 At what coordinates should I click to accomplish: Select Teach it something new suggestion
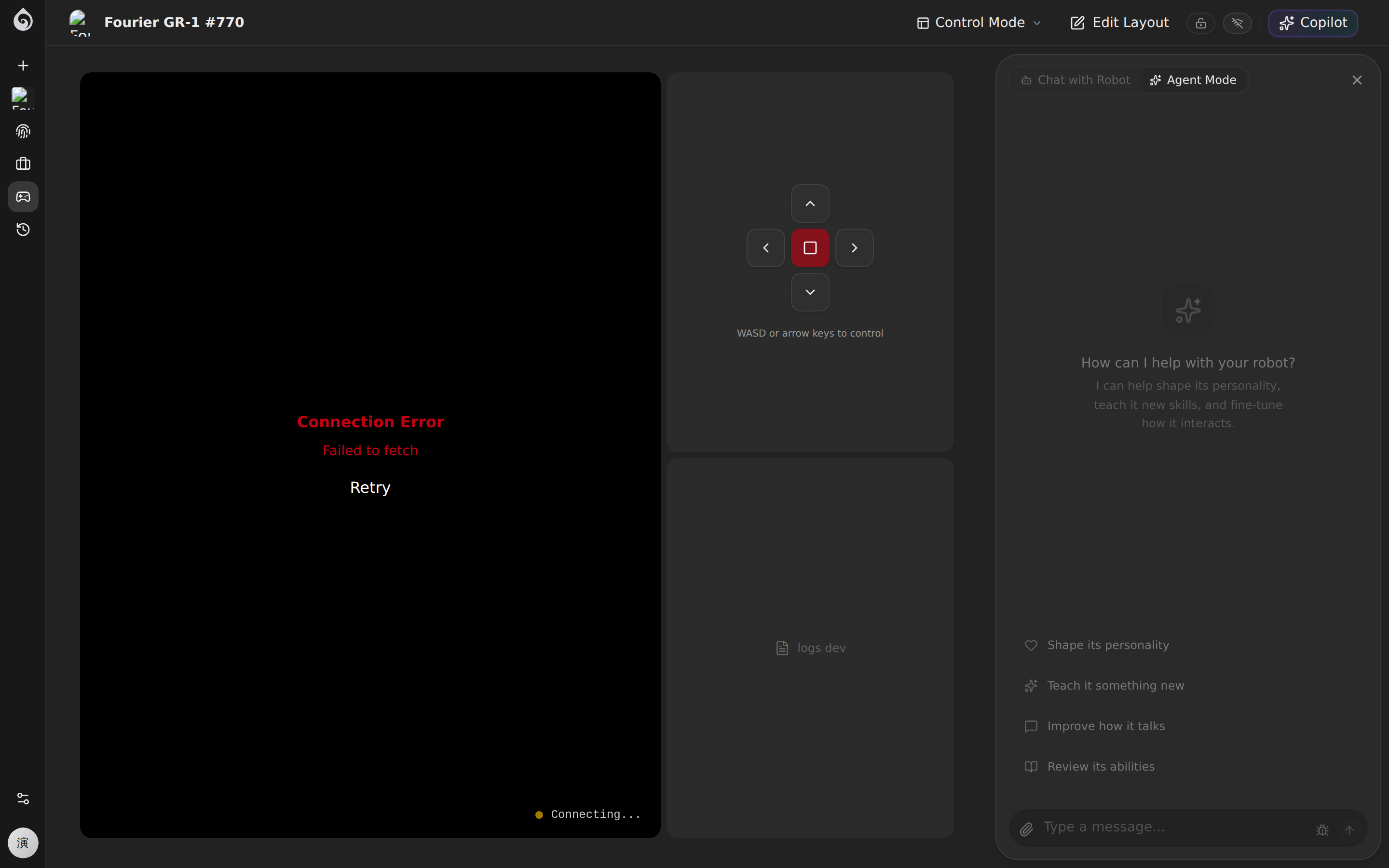[x=1188, y=685]
